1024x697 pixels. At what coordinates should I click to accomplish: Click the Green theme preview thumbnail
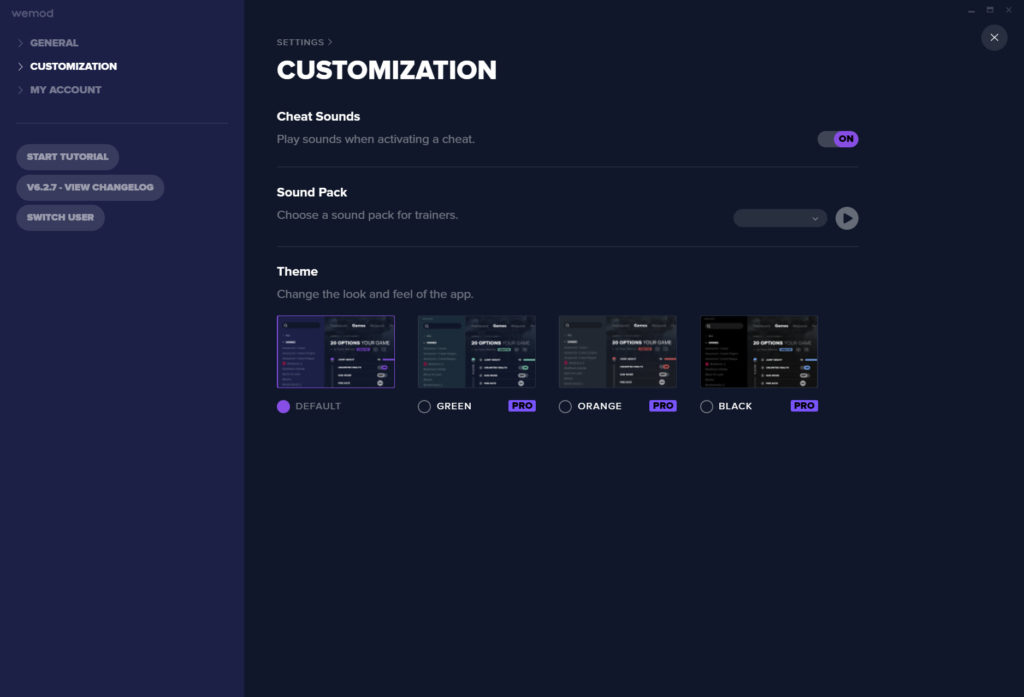click(477, 351)
